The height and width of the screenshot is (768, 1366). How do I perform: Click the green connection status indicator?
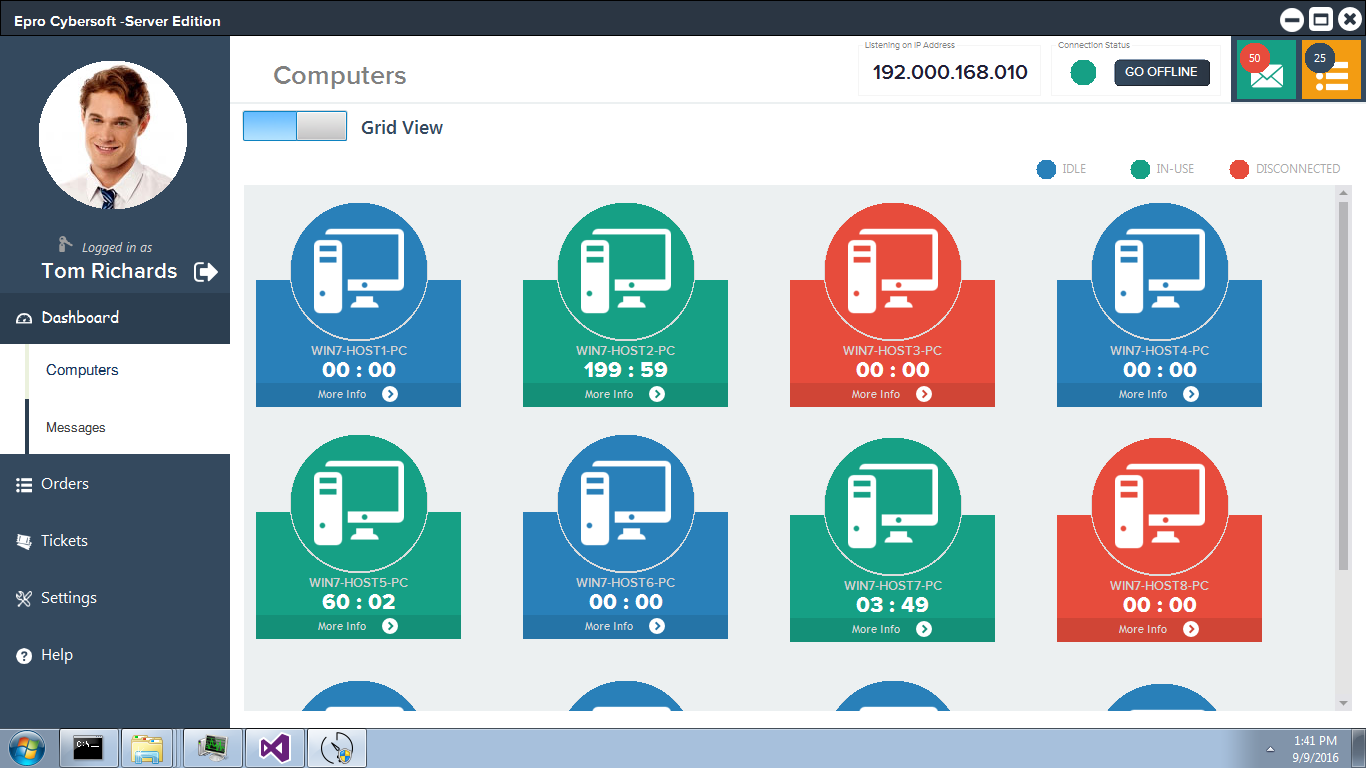[x=1083, y=72]
